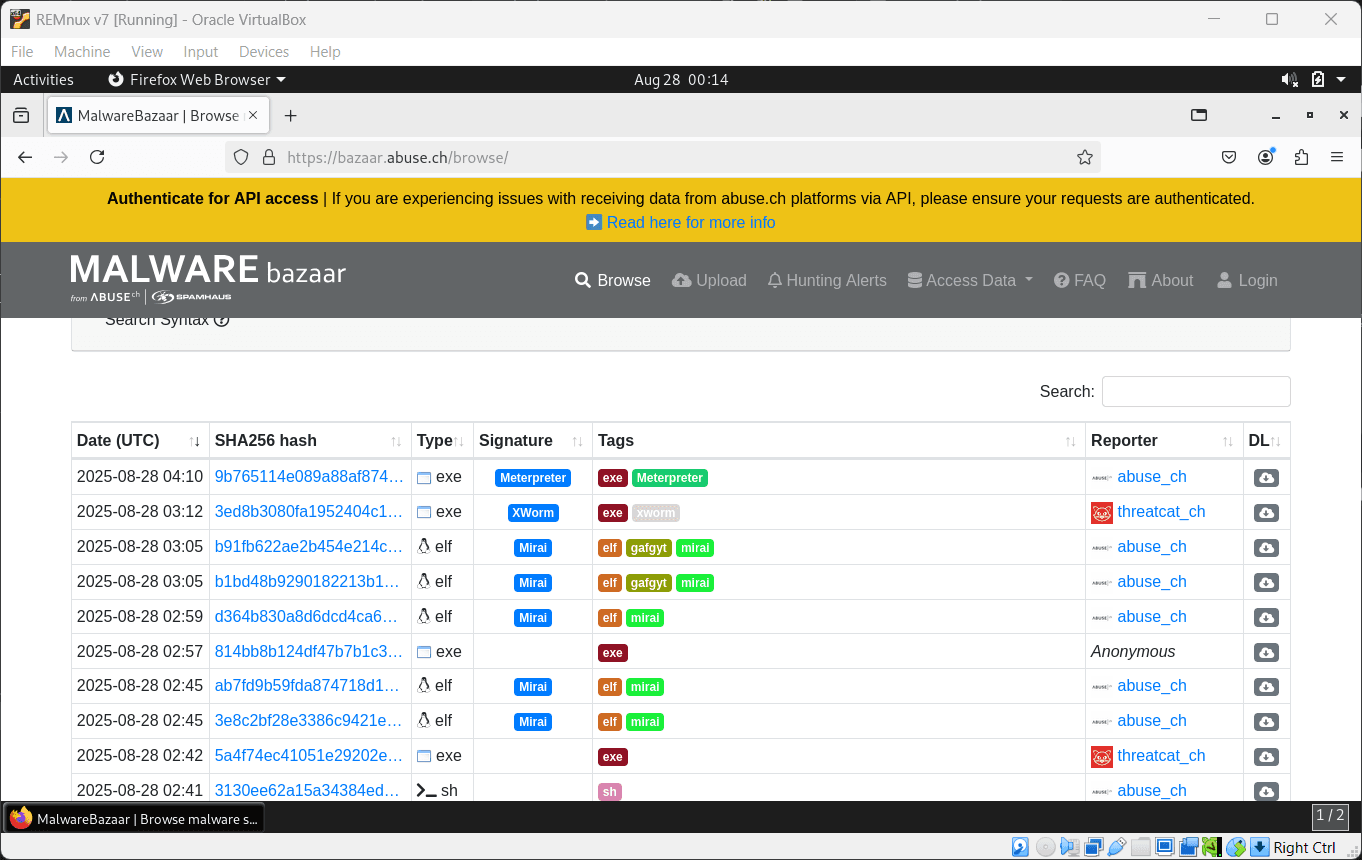Open the About page

tap(1161, 280)
